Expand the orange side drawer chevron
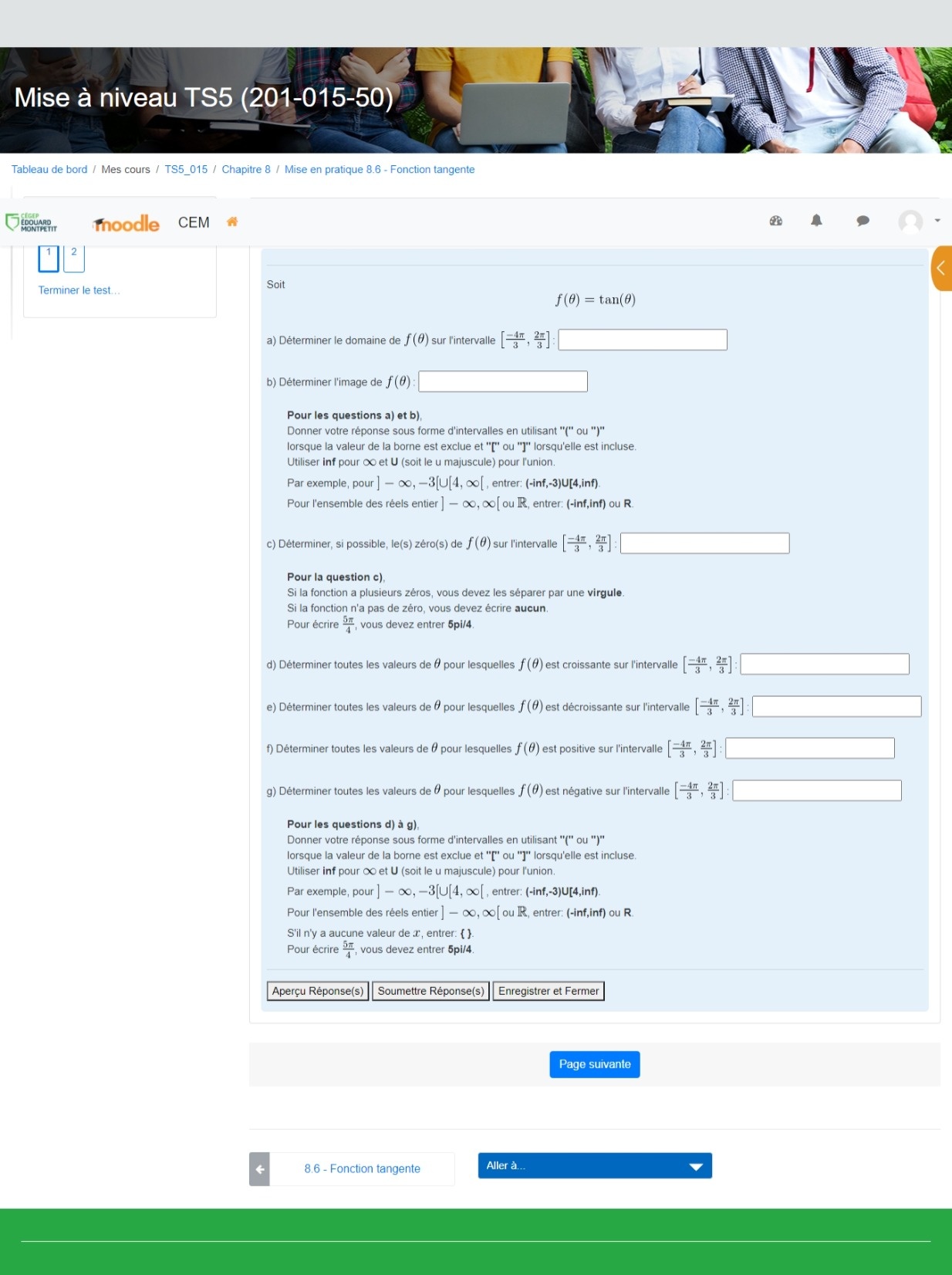952x1275 pixels. coord(940,268)
